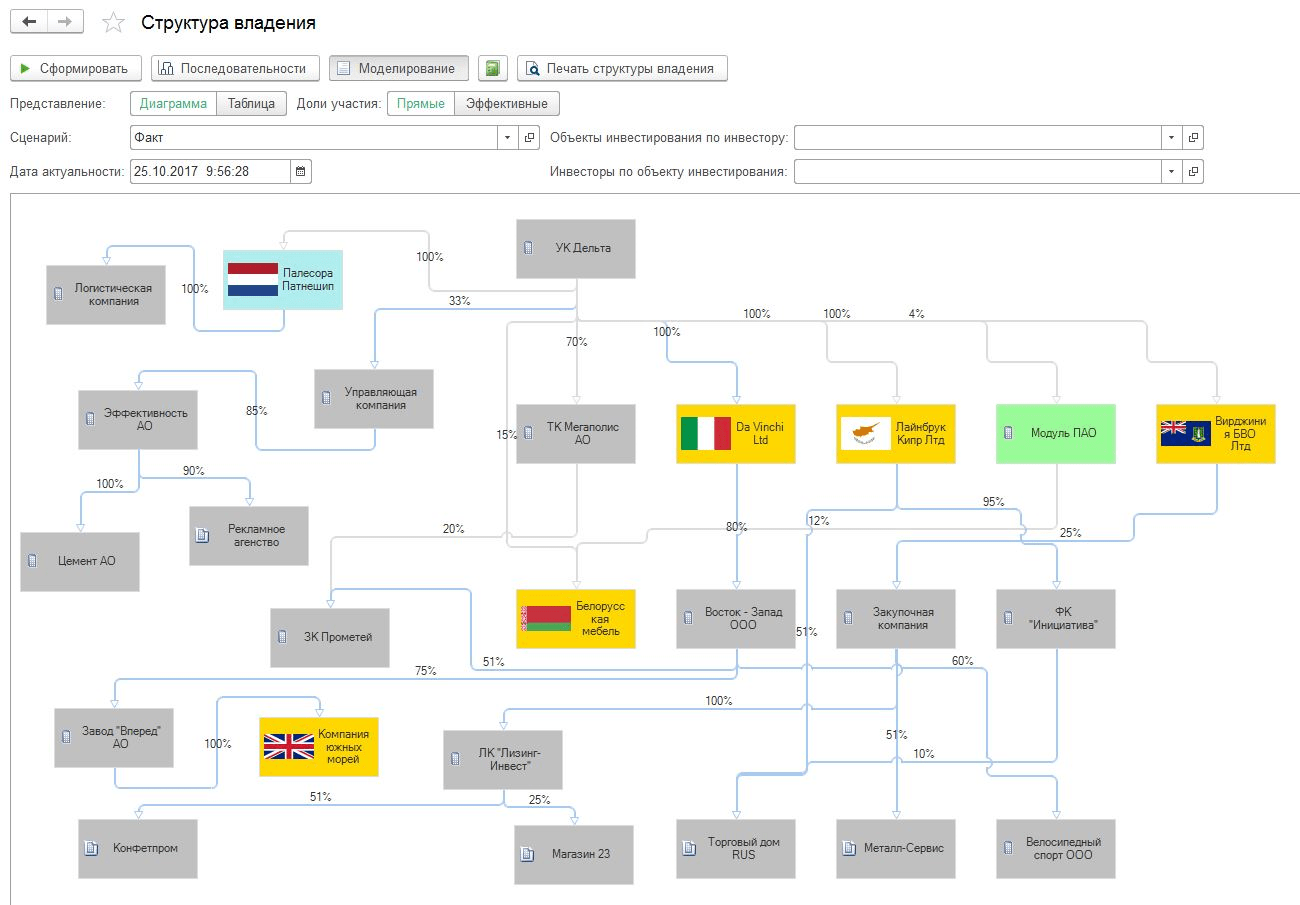The height and width of the screenshot is (905, 1300).
Task: Click the Сформировать button
Action: [x=75, y=68]
